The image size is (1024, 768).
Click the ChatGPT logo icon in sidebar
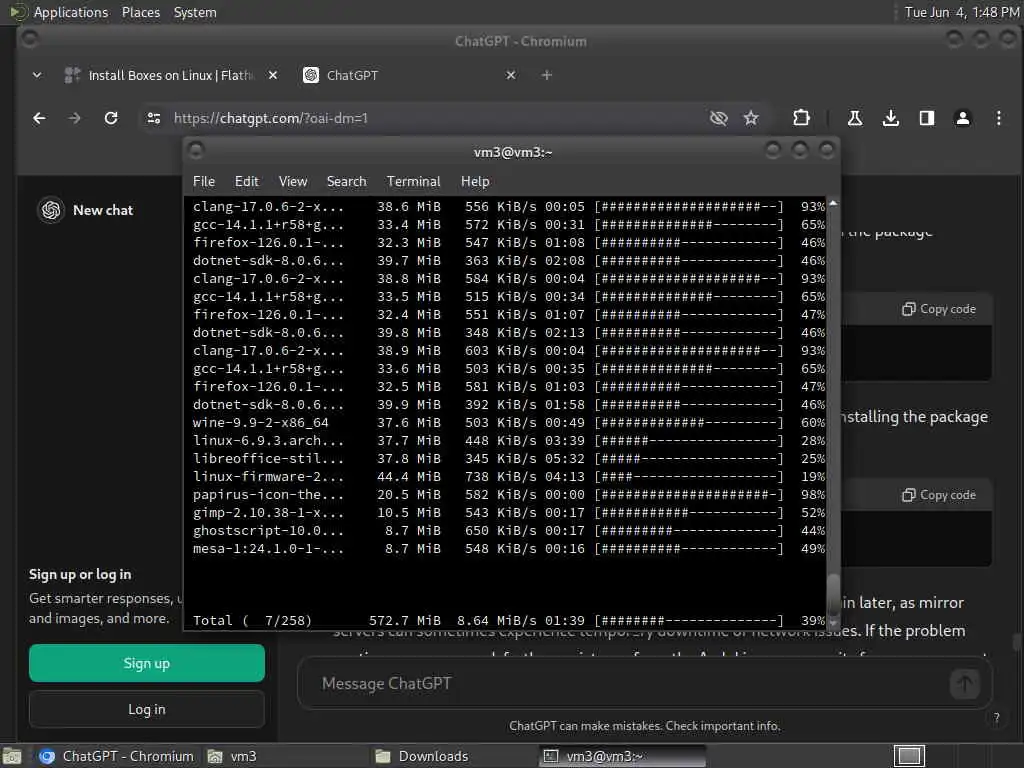[x=51, y=210]
